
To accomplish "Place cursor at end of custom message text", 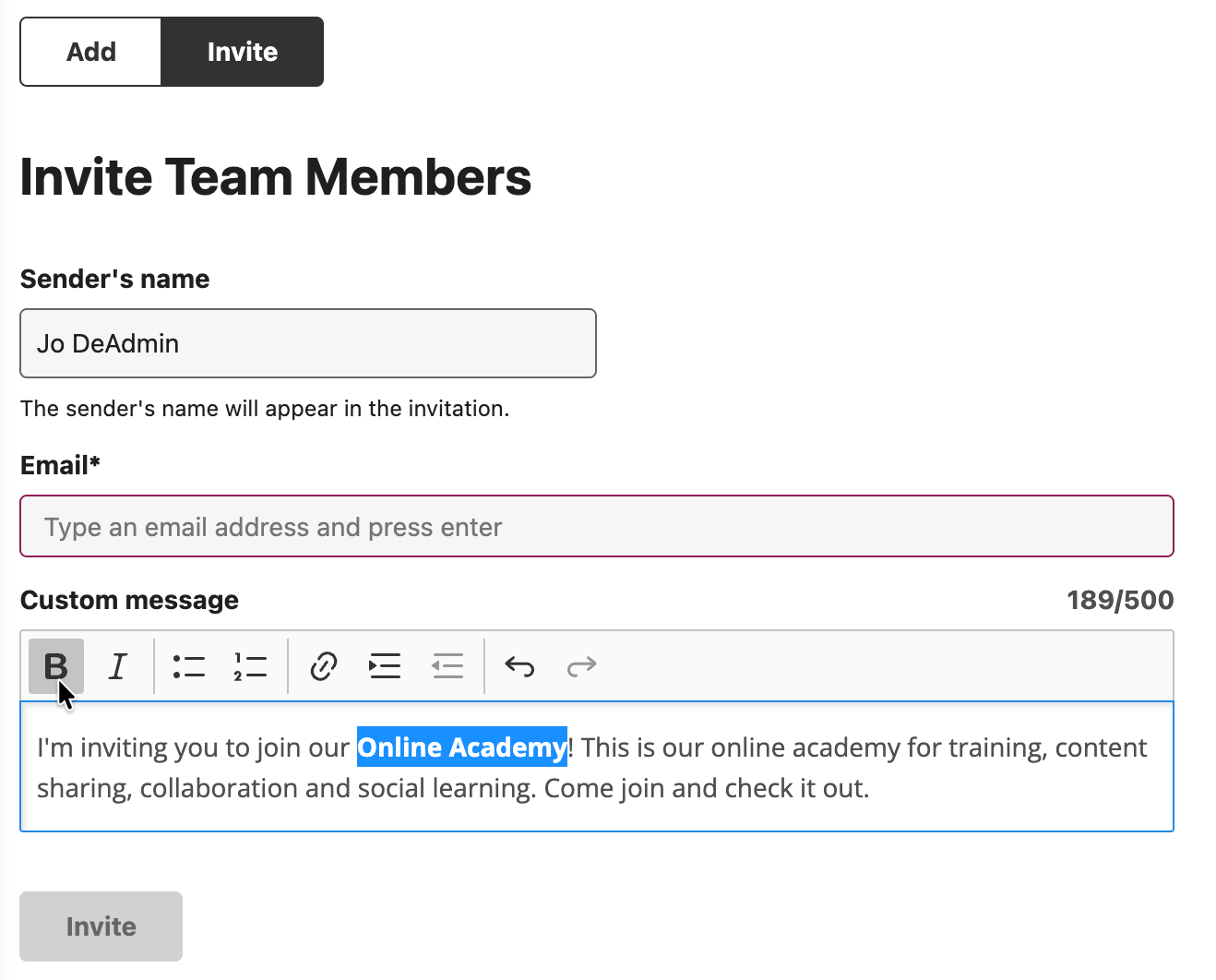I will (x=869, y=789).
